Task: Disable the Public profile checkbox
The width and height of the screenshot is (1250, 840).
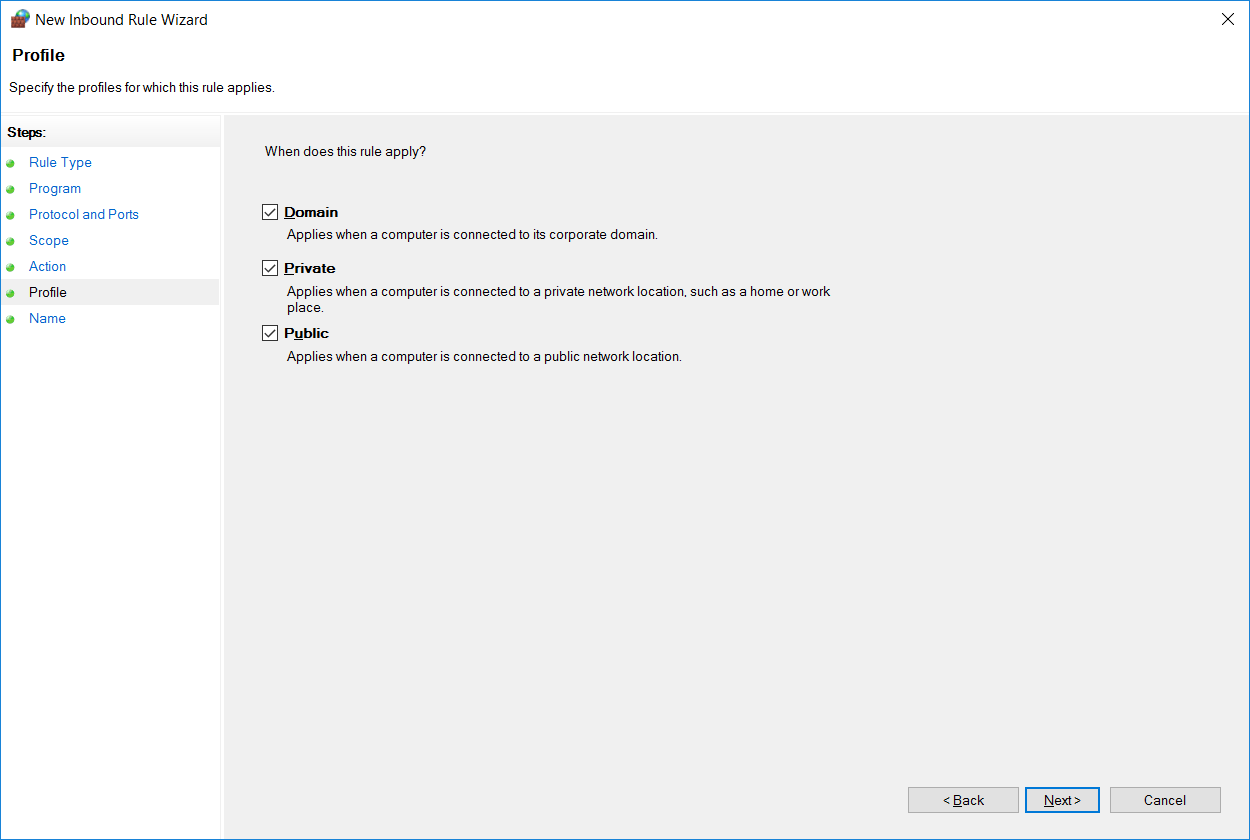Action: tap(270, 333)
